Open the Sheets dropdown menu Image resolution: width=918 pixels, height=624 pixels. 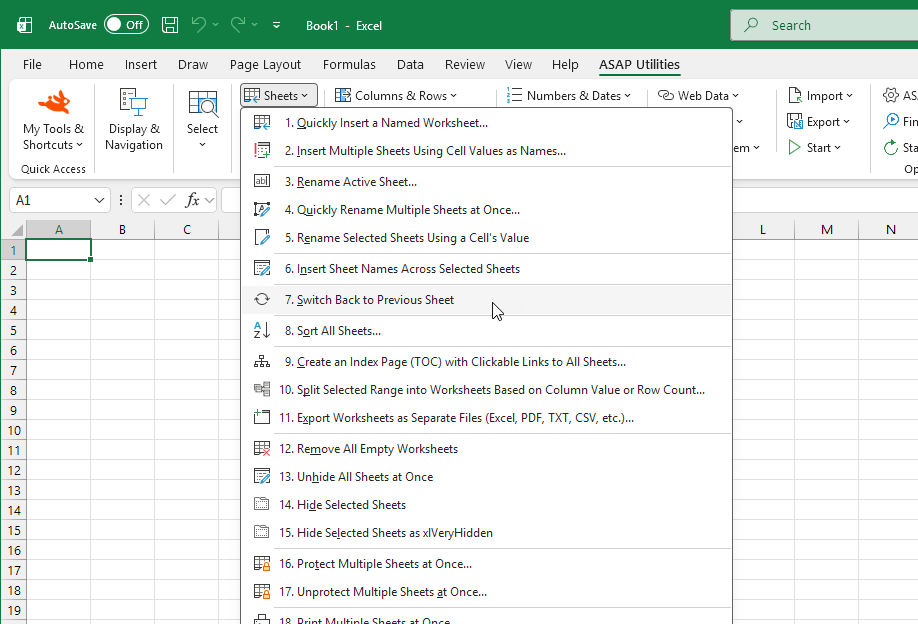[x=278, y=94]
